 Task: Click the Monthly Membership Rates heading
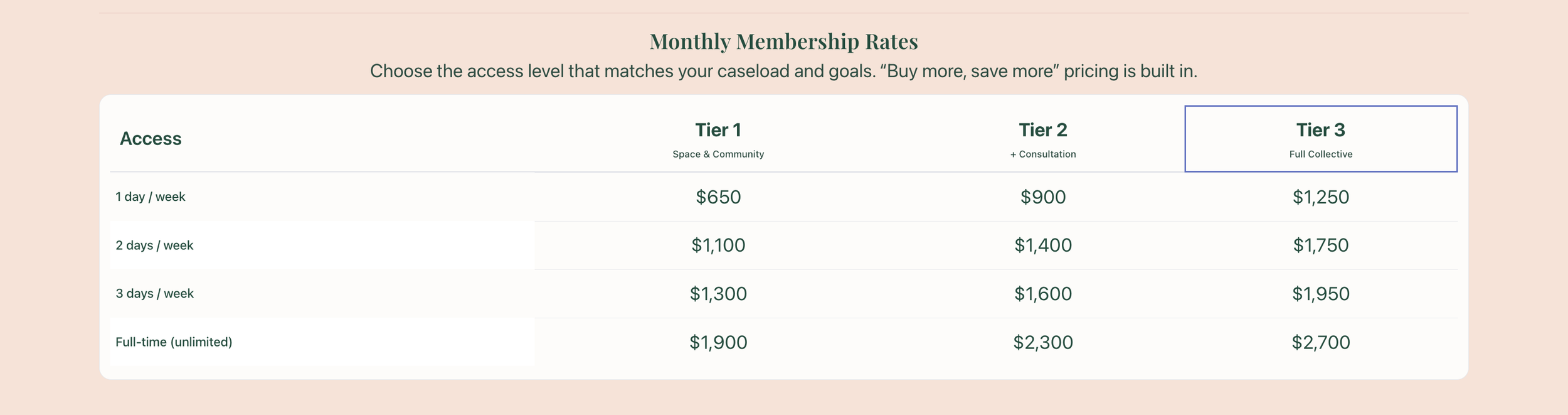(783, 41)
